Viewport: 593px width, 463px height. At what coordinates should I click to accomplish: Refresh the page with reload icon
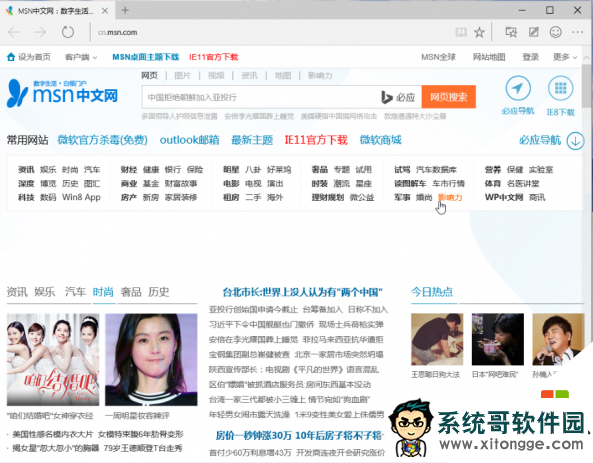click(x=68, y=32)
